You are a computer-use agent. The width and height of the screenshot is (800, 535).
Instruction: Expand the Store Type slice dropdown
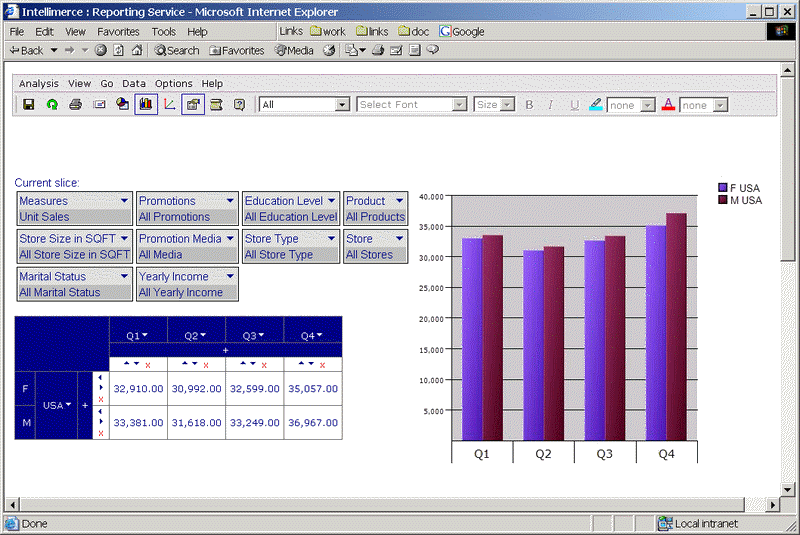pos(332,238)
